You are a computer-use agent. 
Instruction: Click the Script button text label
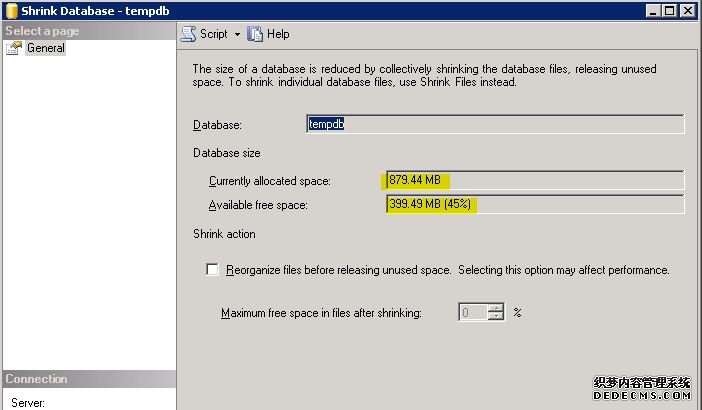(214, 34)
